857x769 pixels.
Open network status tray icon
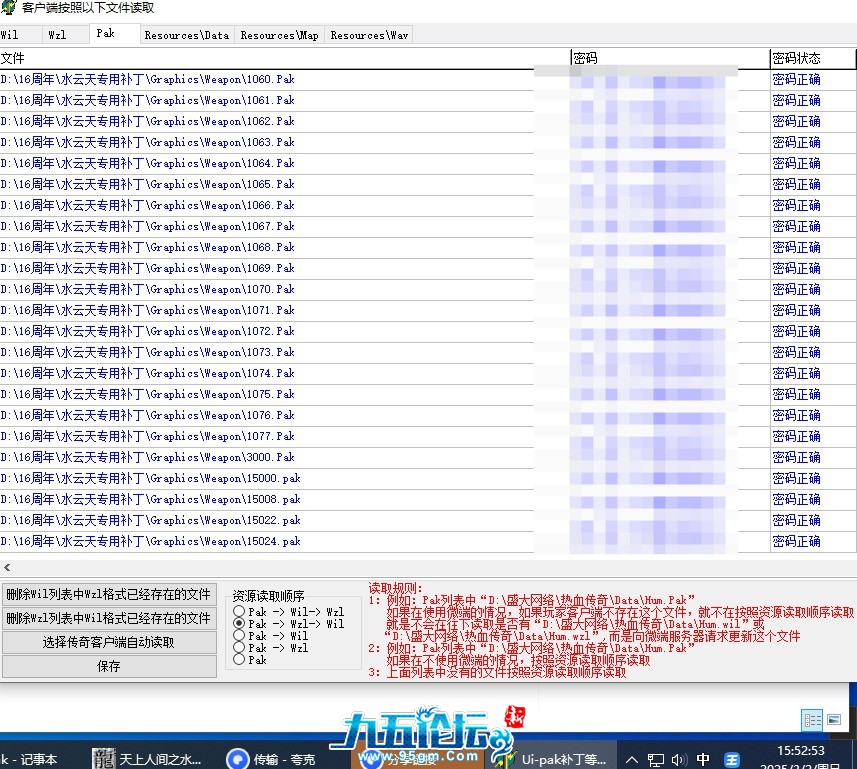click(x=655, y=760)
